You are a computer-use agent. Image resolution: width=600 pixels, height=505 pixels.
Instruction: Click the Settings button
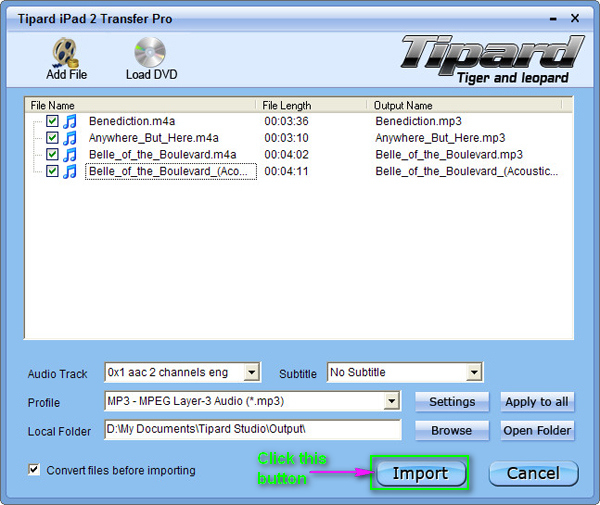tap(452, 402)
